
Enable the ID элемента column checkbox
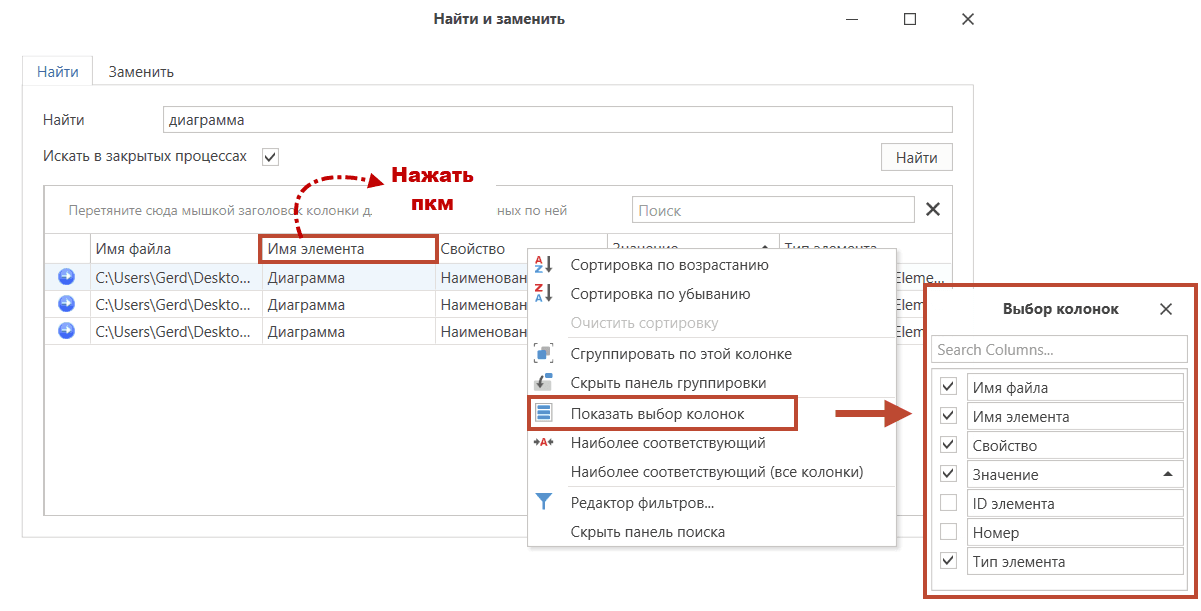[949, 502]
